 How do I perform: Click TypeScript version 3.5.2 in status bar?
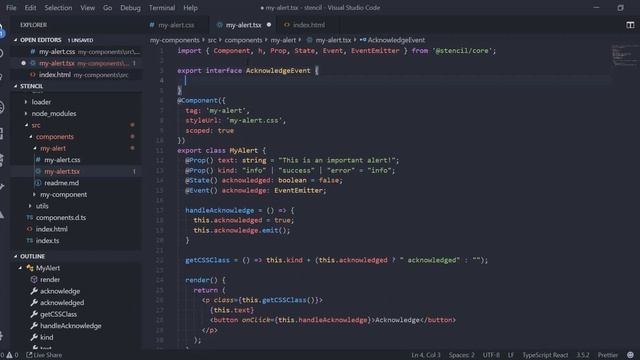(582, 355)
